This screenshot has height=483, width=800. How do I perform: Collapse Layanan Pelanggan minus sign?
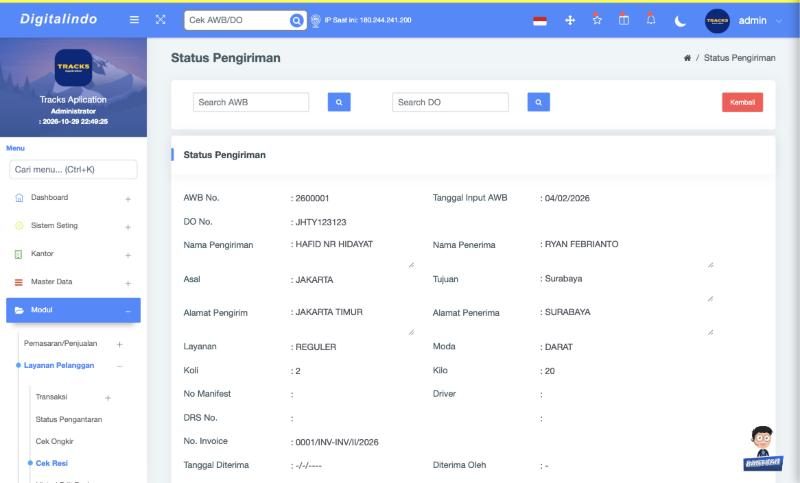point(119,366)
